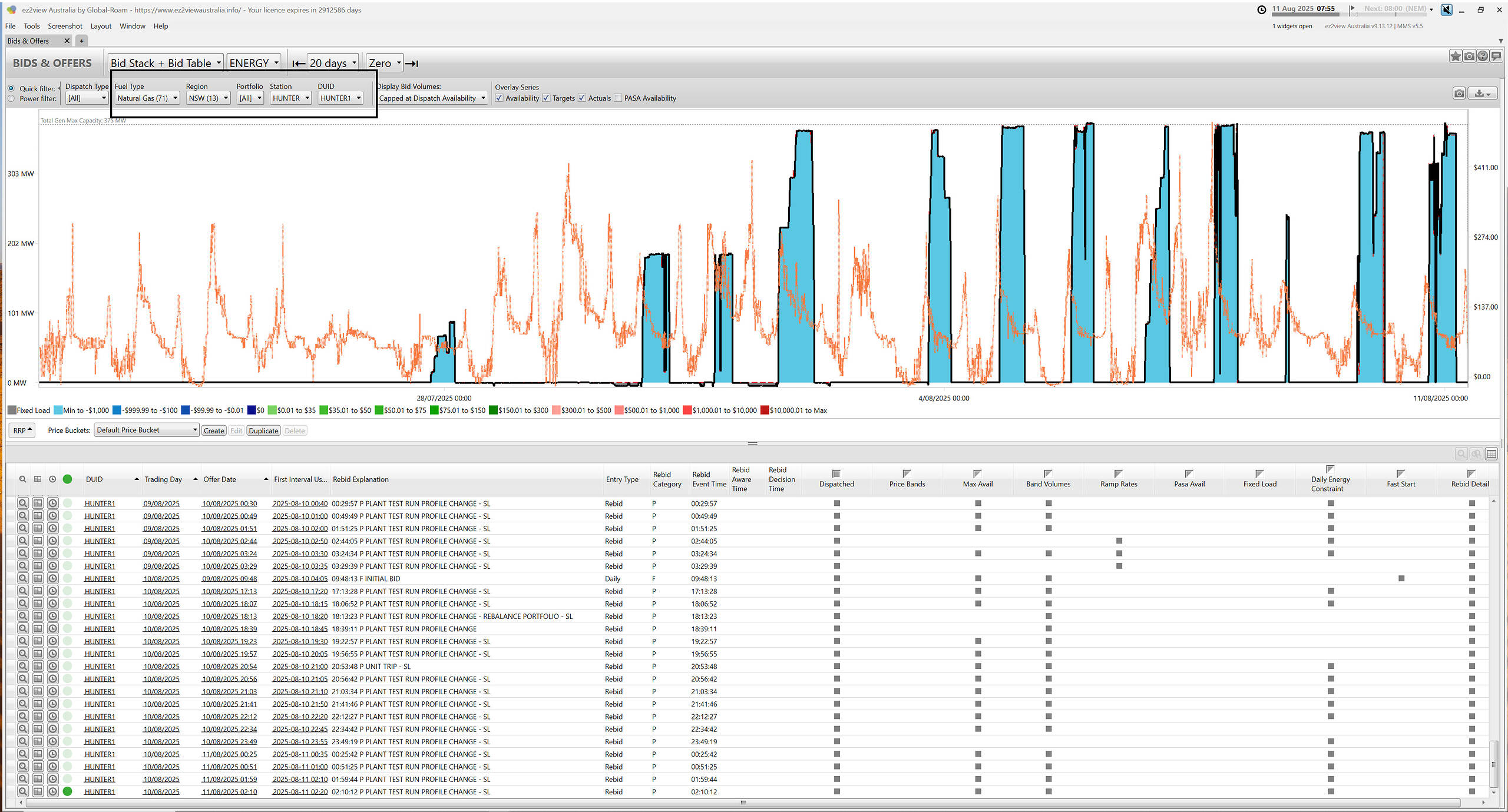Open the File menu
Image resolution: width=1508 pixels, height=812 pixels.
tap(11, 26)
